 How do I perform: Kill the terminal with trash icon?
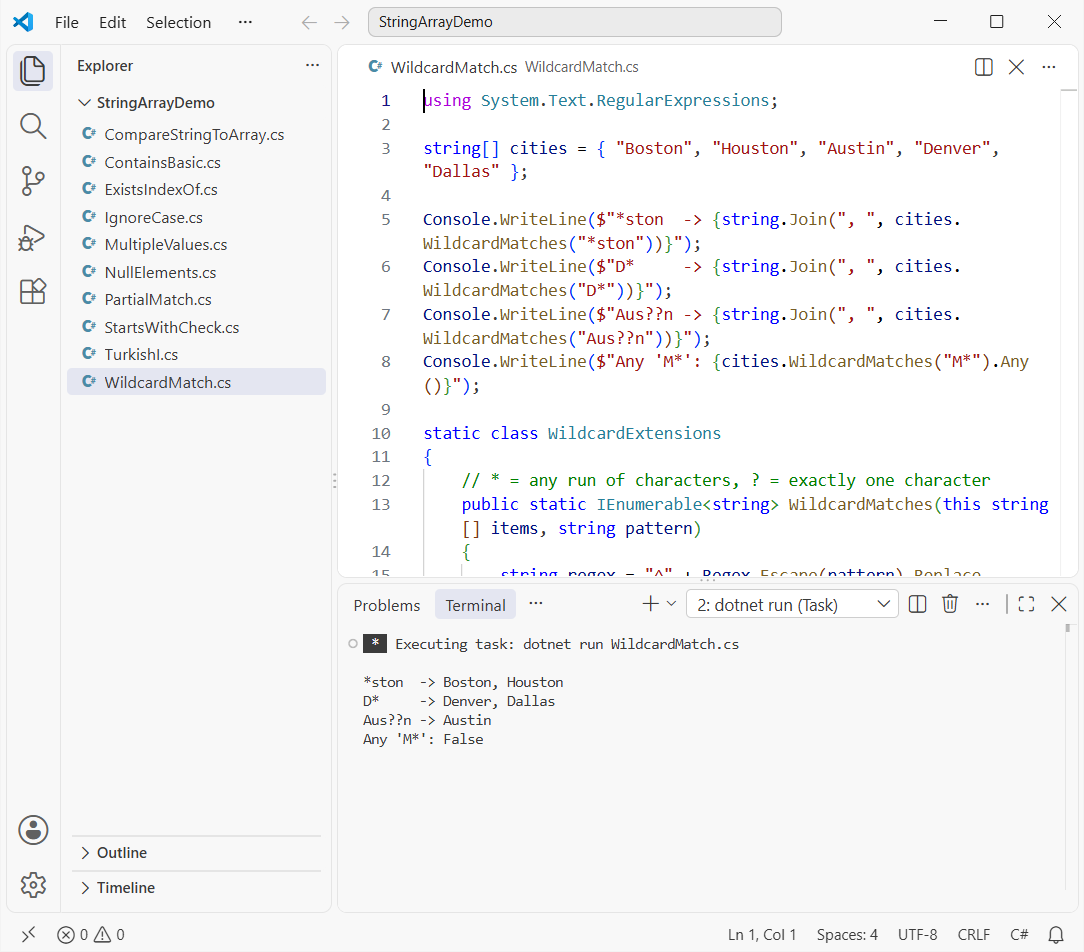[950, 604]
